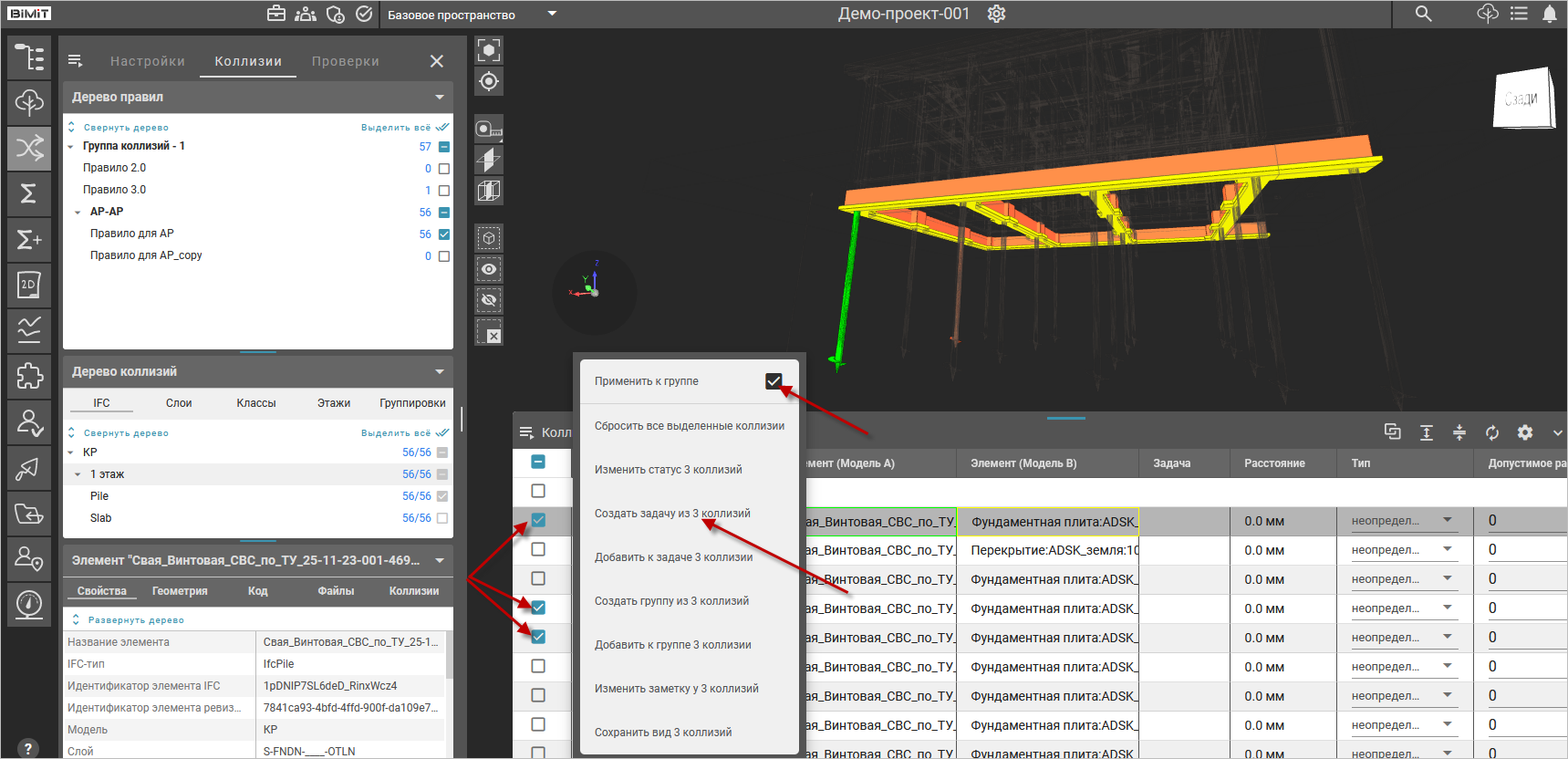
Task: Open the 'Базовое пространство' dropdown
Action: [x=551, y=15]
